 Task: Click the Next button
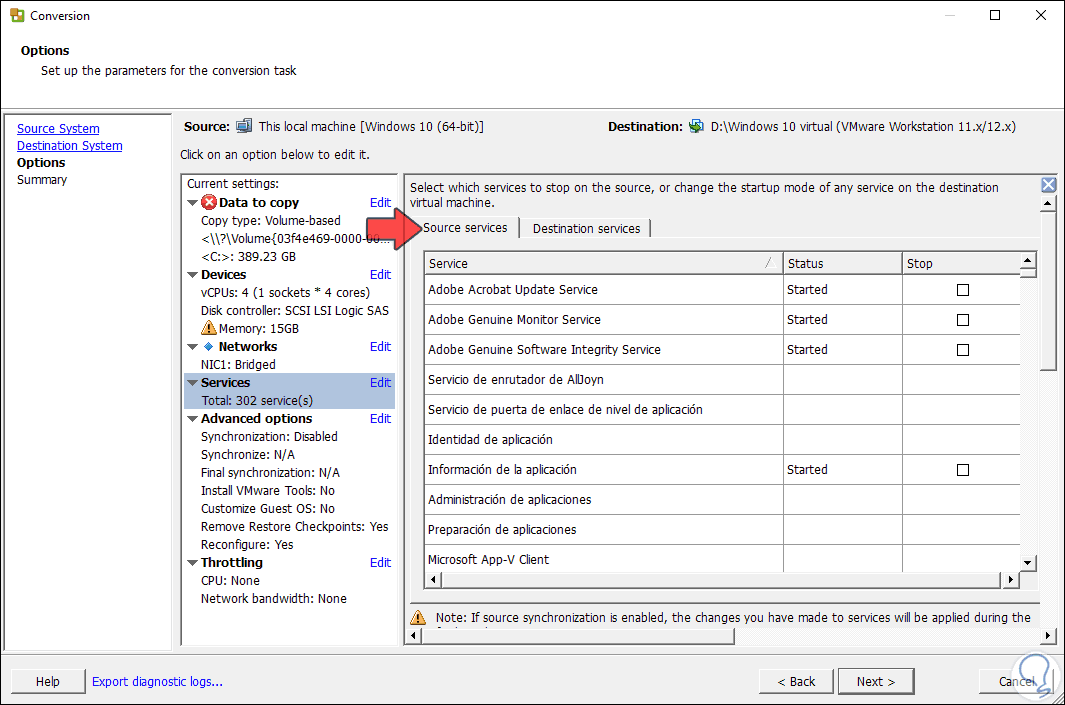[875, 681]
